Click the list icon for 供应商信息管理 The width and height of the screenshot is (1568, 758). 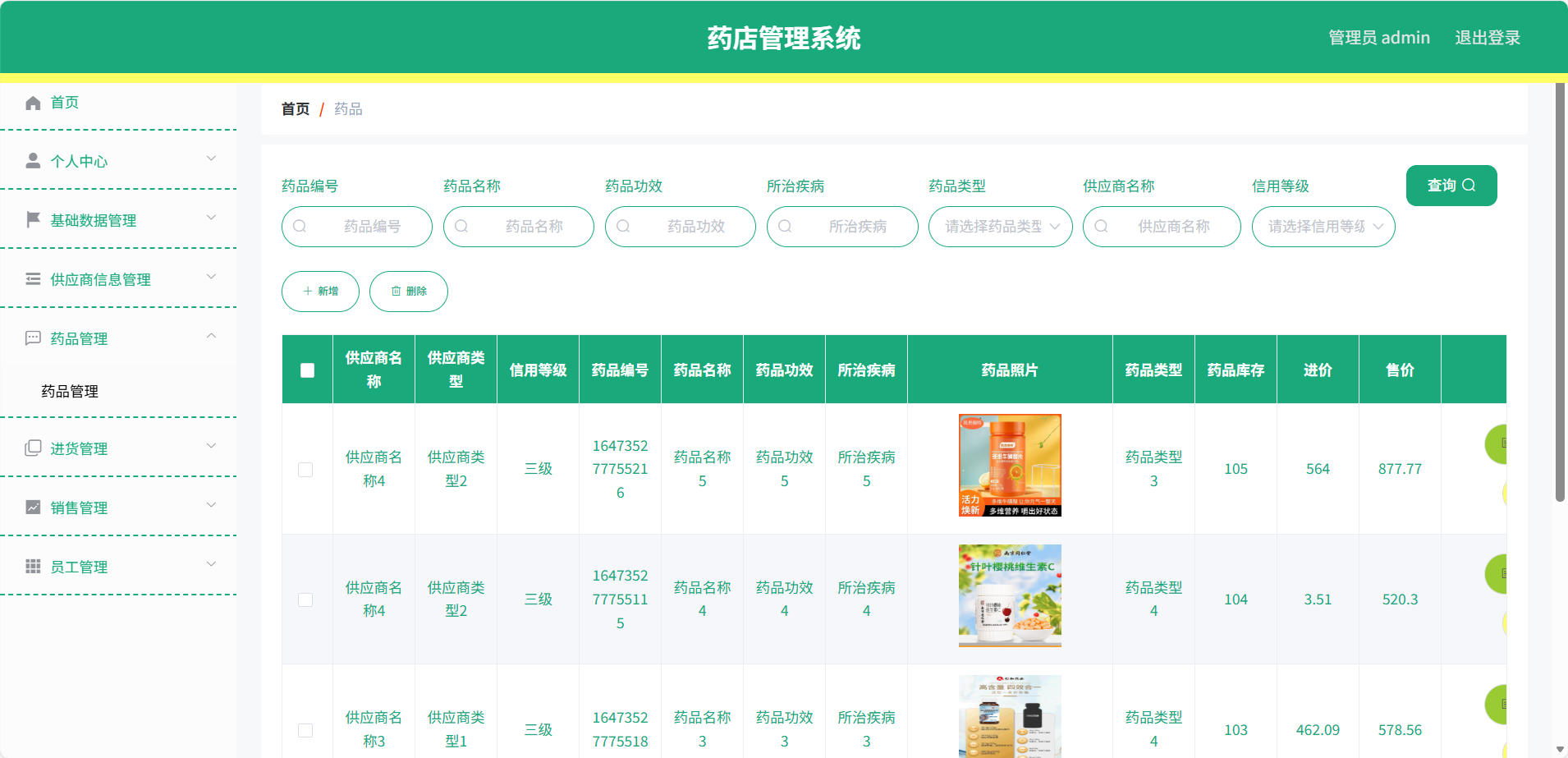(33, 279)
